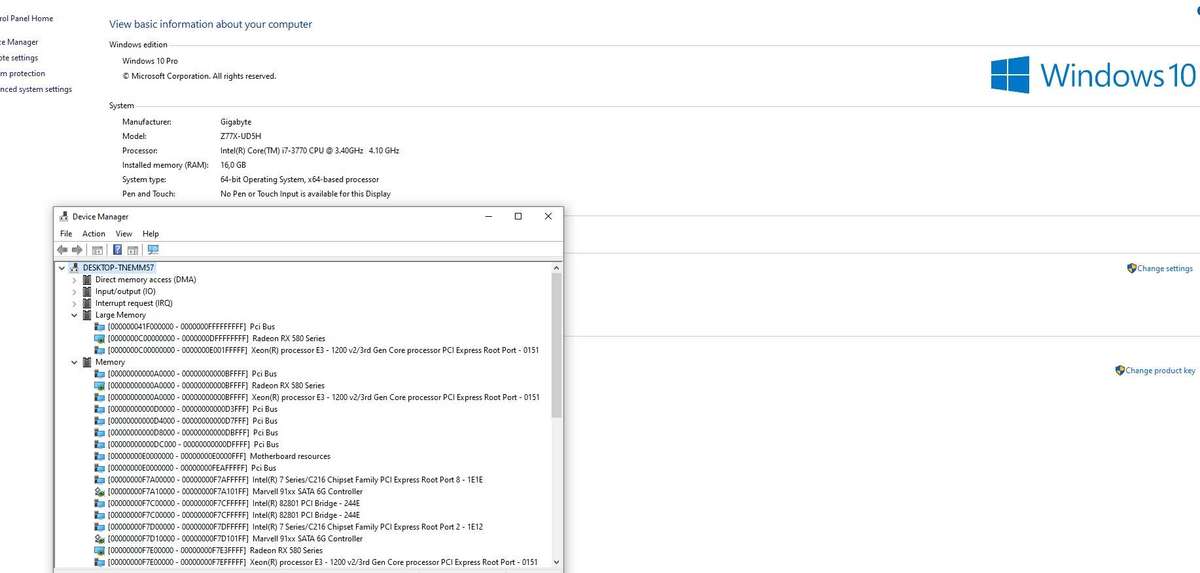Click the Forward arrow in Device Manager toolbar
The image size is (1200, 573).
click(77, 250)
